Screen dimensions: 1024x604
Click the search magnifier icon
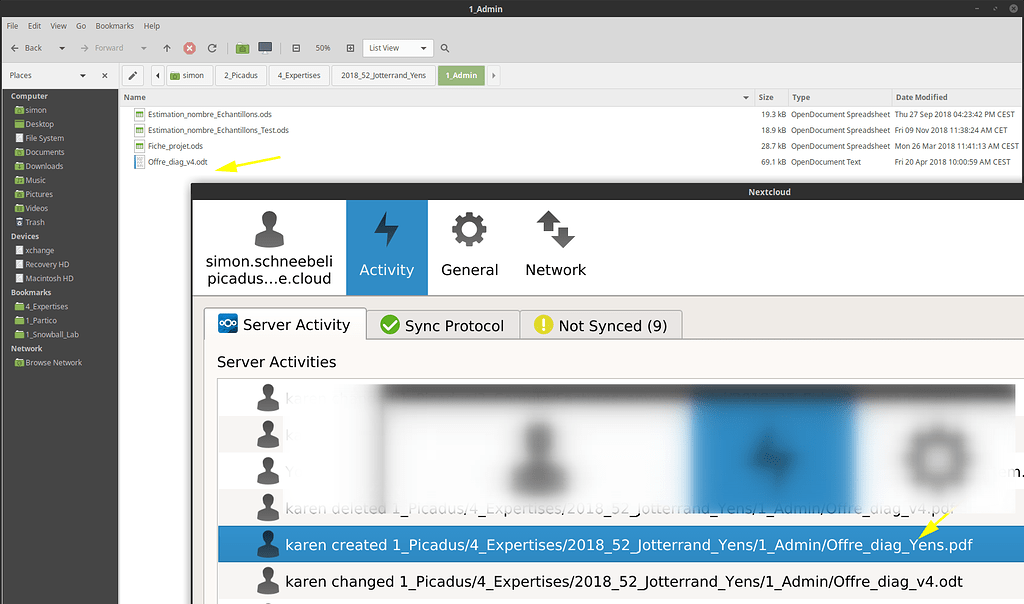(445, 48)
